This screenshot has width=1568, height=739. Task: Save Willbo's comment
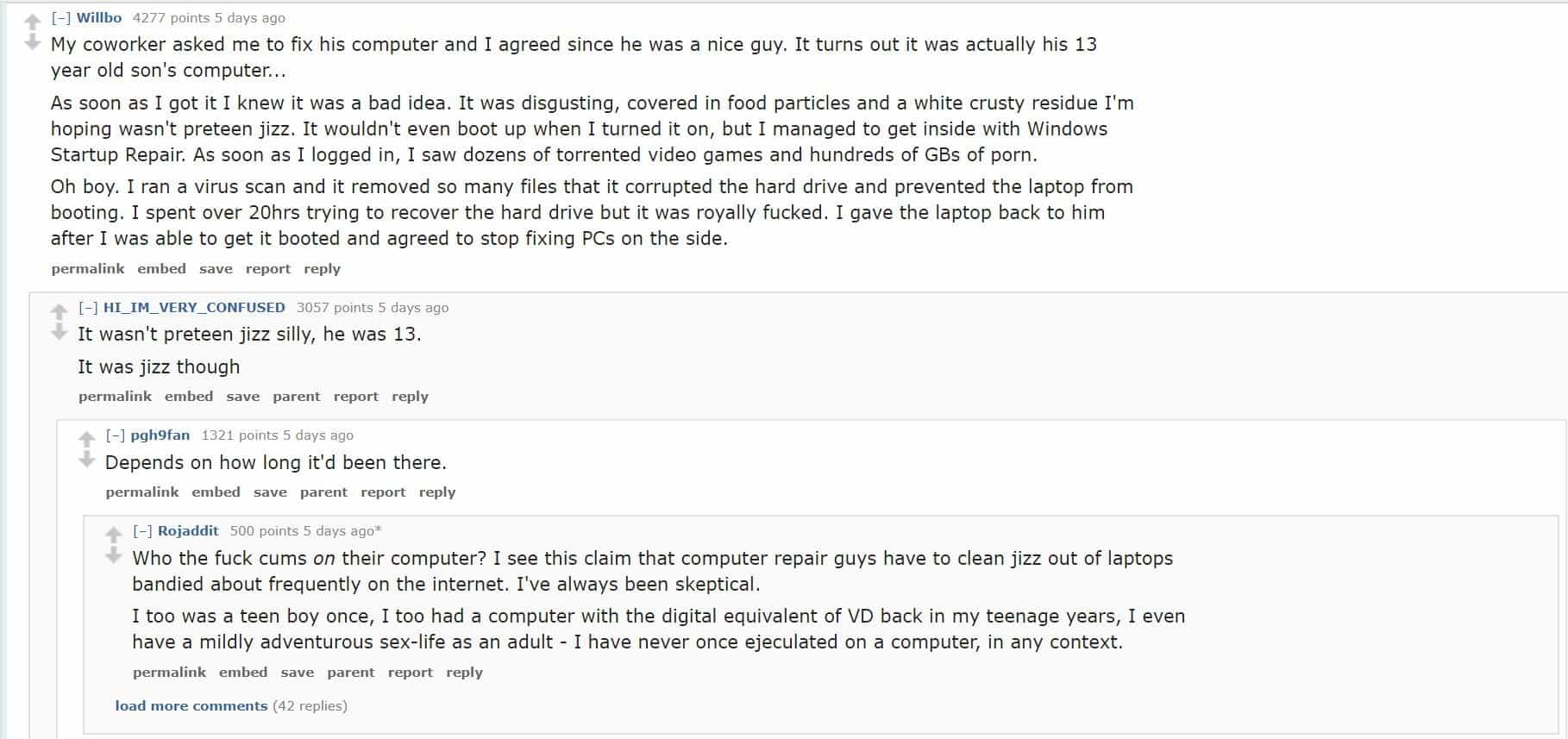pyautogui.click(x=216, y=268)
